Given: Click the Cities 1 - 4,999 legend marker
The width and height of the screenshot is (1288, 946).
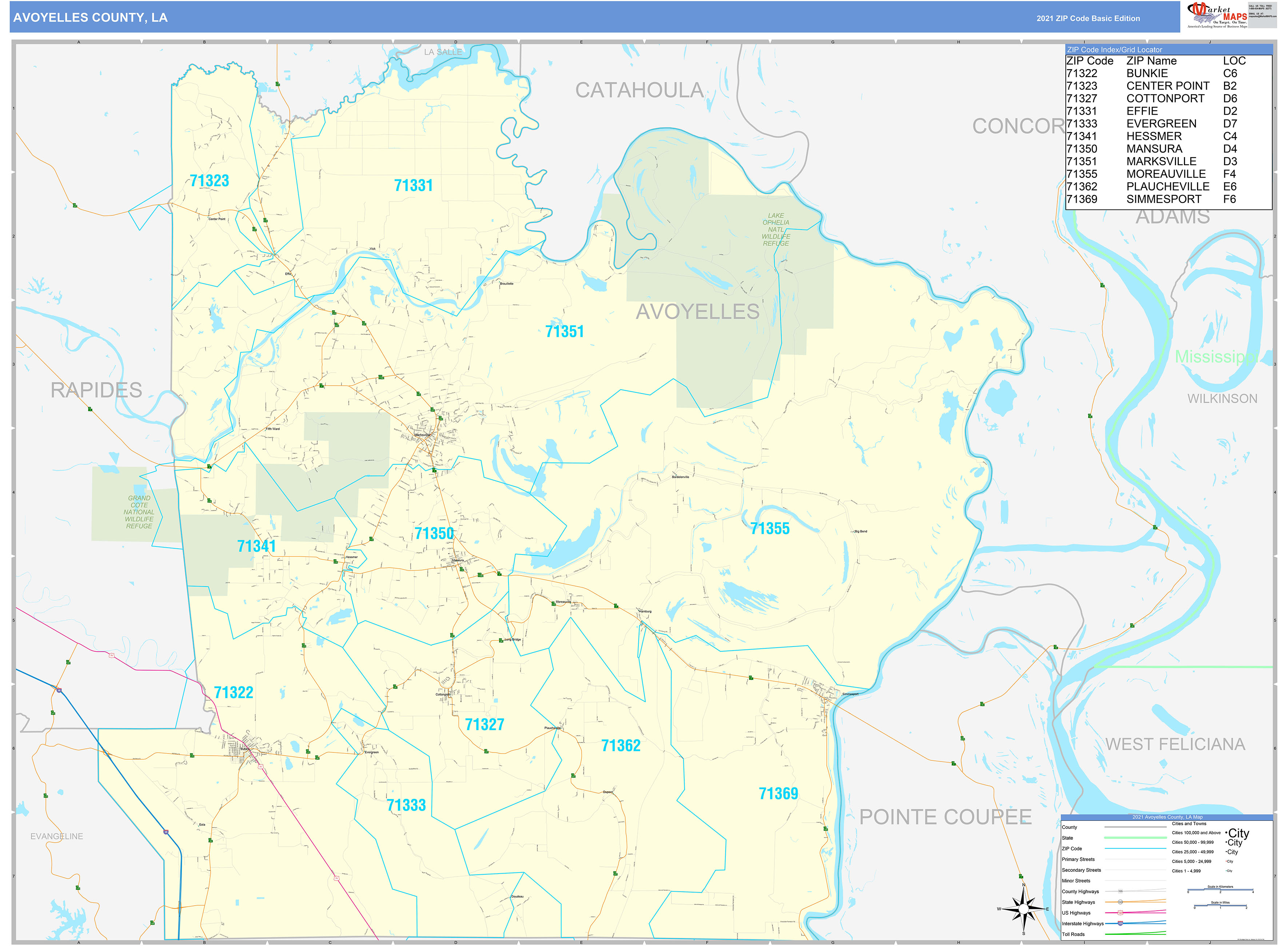Looking at the screenshot, I should tap(1230, 871).
